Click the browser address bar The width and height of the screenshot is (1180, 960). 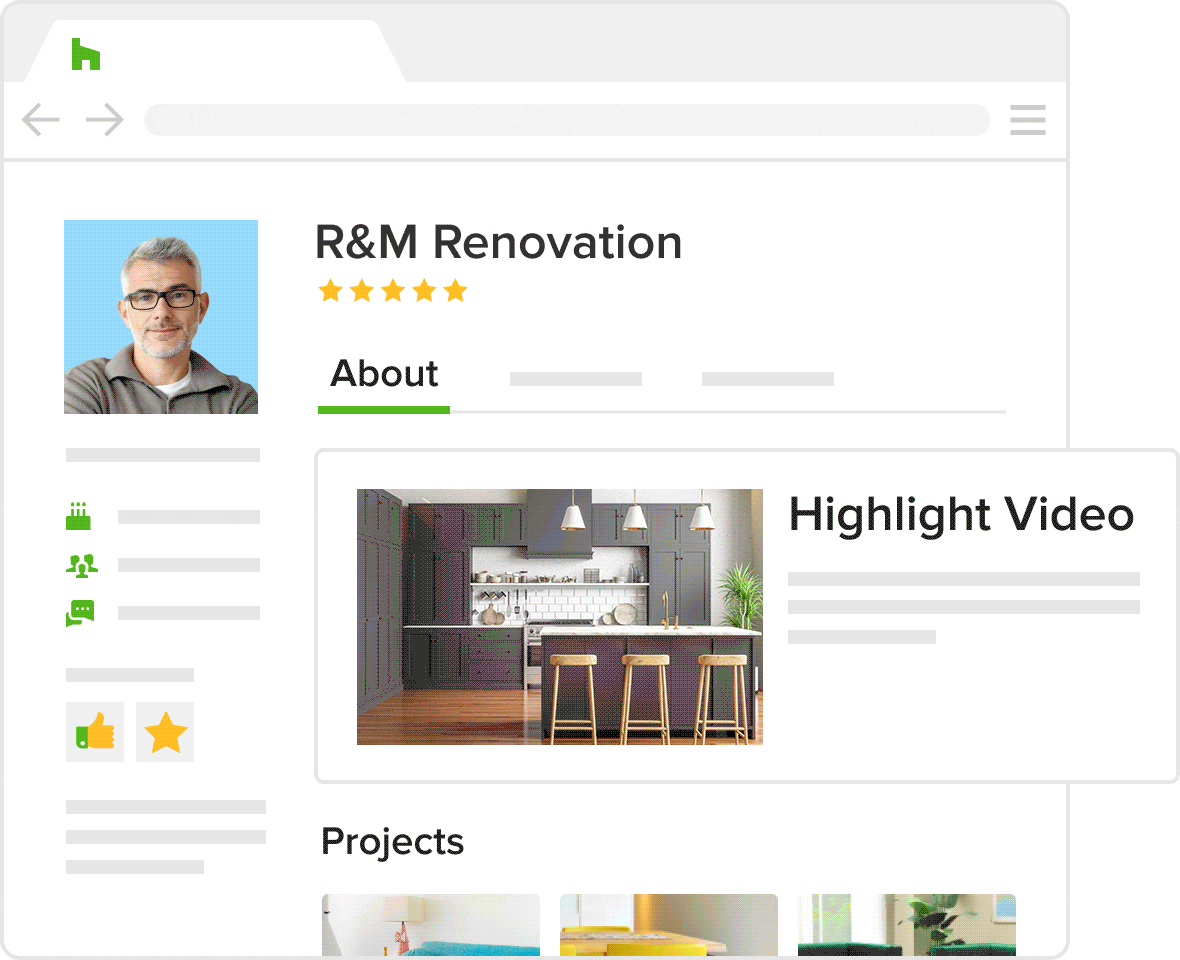(x=566, y=120)
